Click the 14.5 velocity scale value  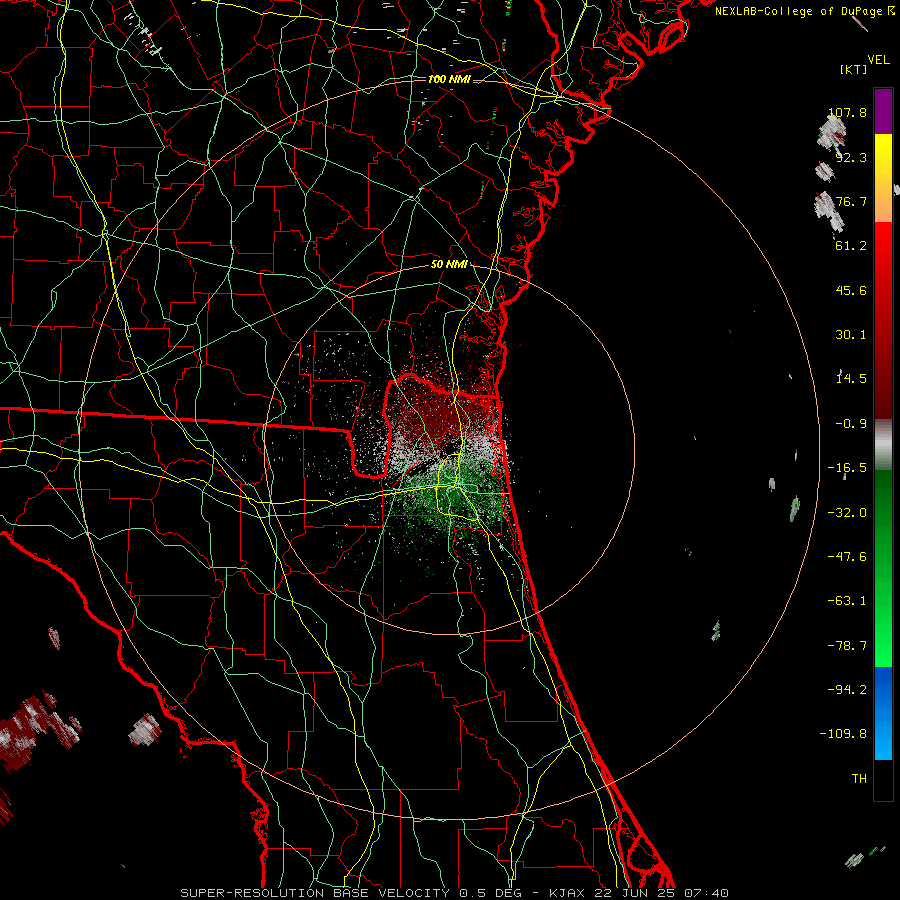pyautogui.click(x=851, y=379)
